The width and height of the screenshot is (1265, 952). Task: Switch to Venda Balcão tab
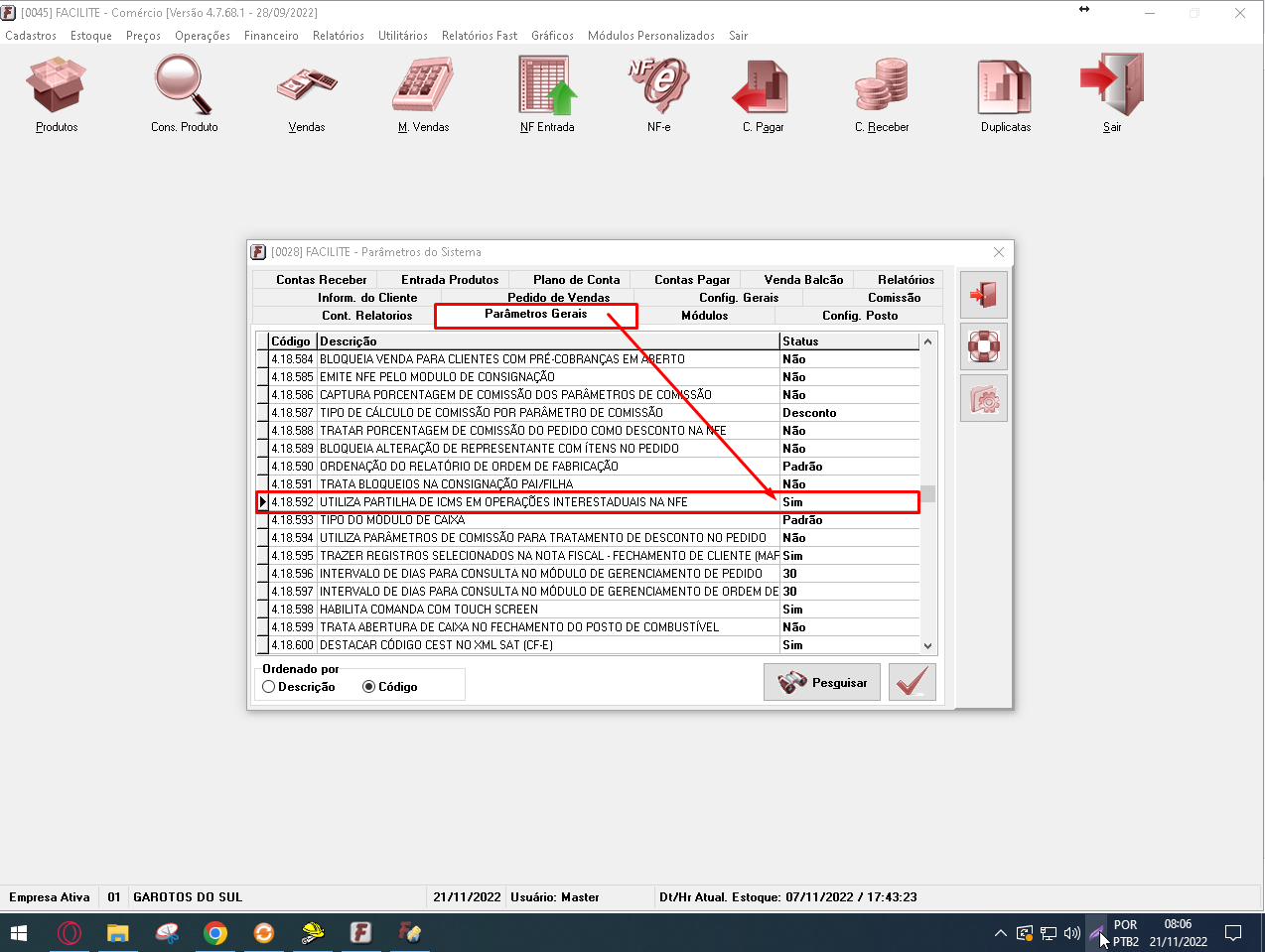pyautogui.click(x=803, y=280)
